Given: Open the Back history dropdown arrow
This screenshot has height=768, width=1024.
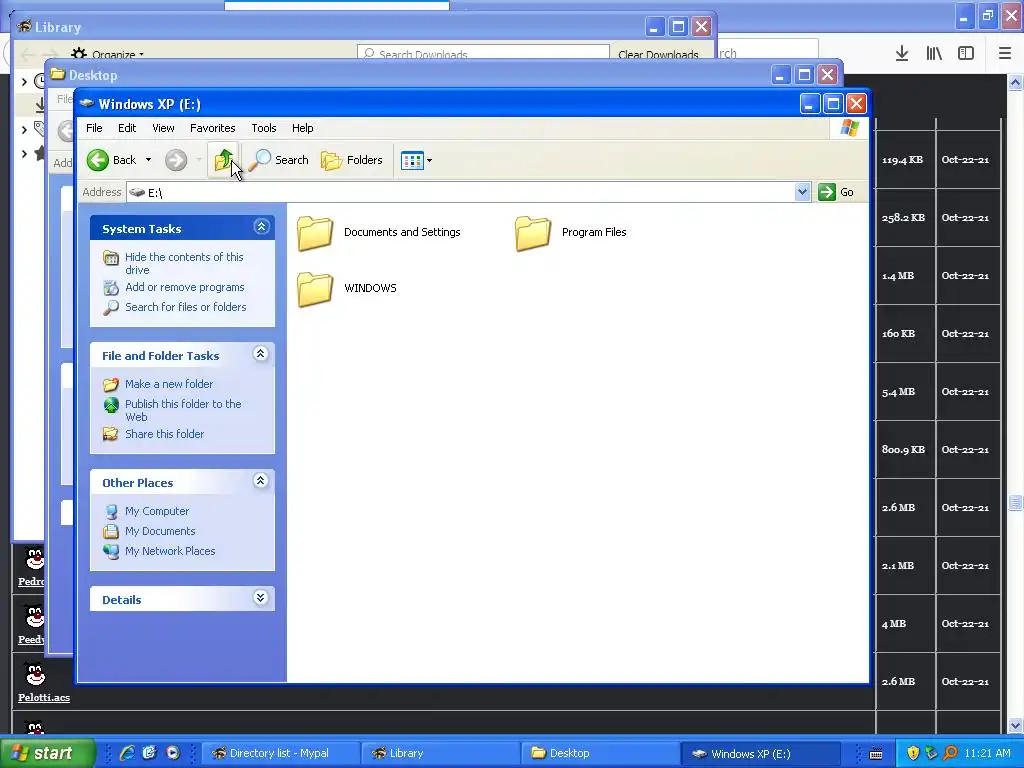Looking at the screenshot, I should [x=148, y=160].
